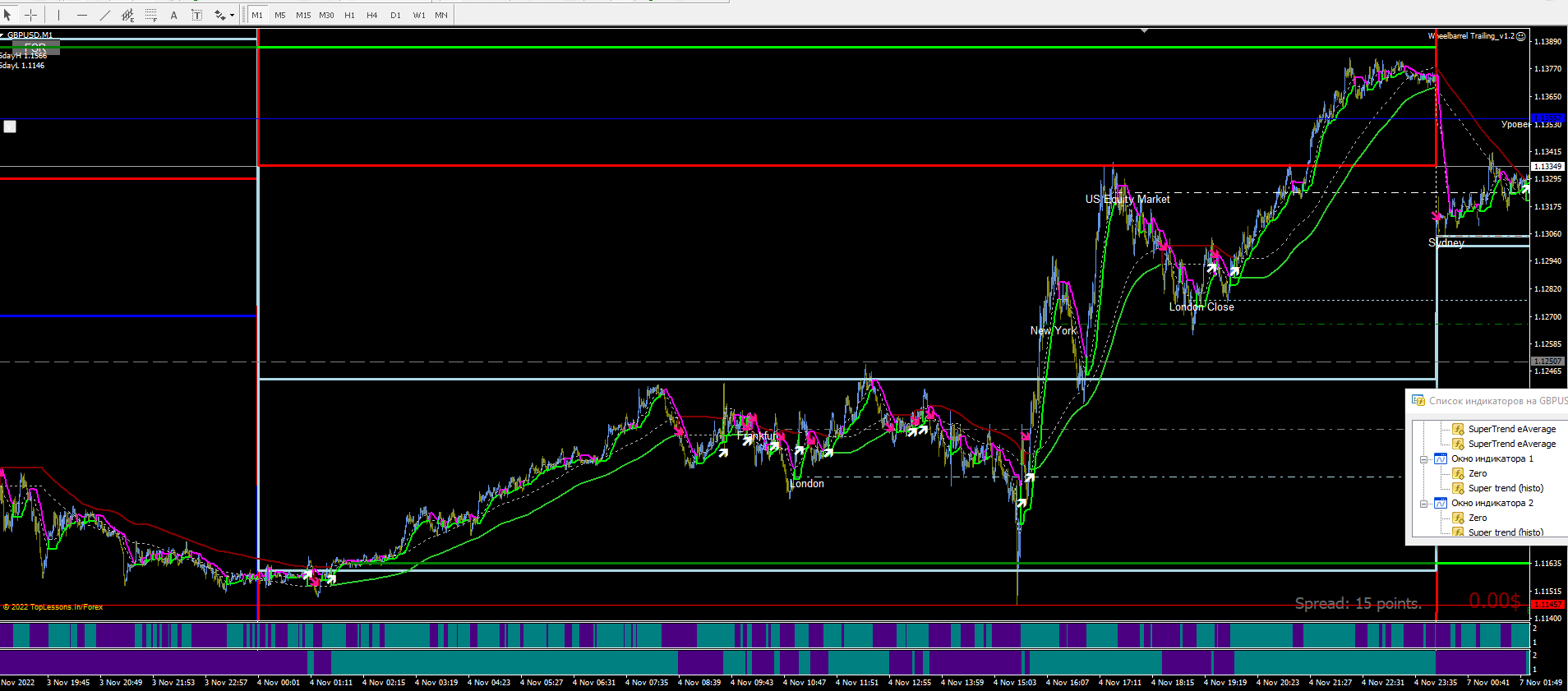Image resolution: width=1568 pixels, height=691 pixels.
Task: Click the 5dayH 1.1566 label
Action: 23,56
